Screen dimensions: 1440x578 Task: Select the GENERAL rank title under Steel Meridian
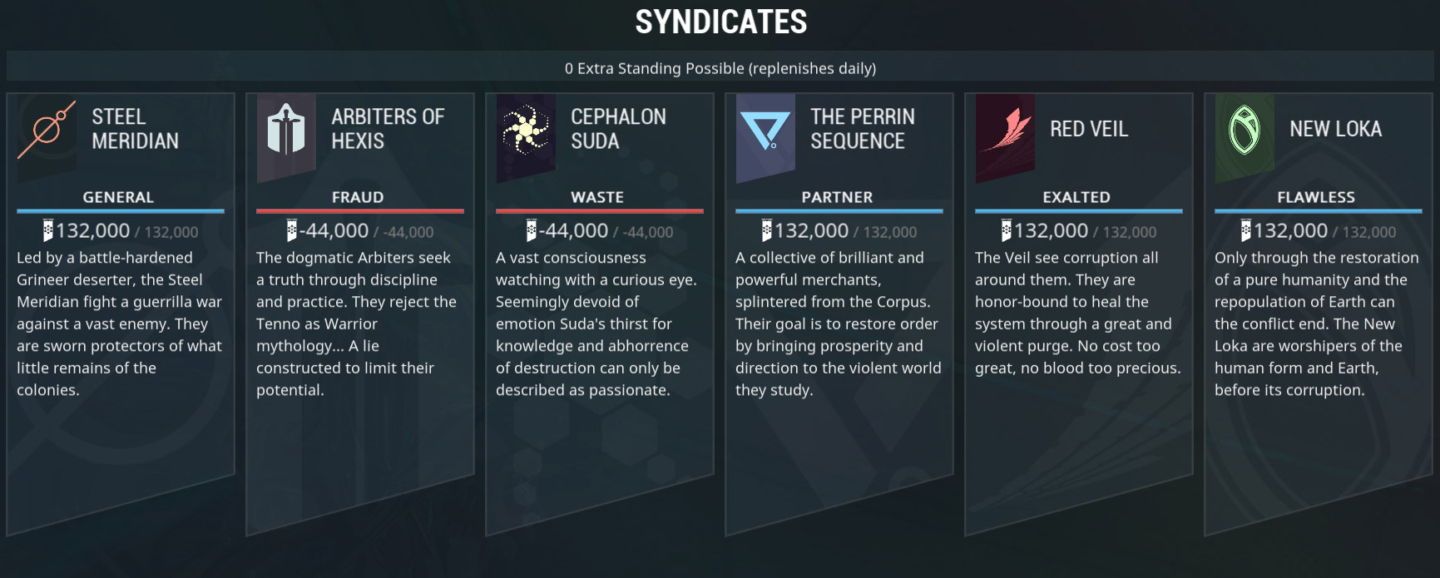tap(120, 197)
